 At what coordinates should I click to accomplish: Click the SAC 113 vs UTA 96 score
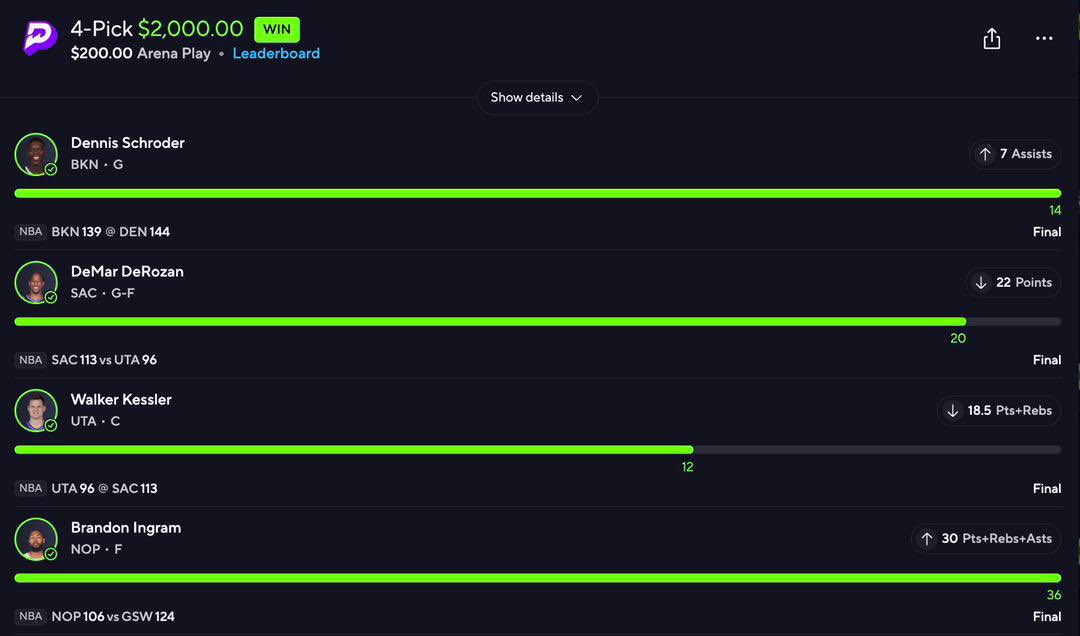click(104, 360)
